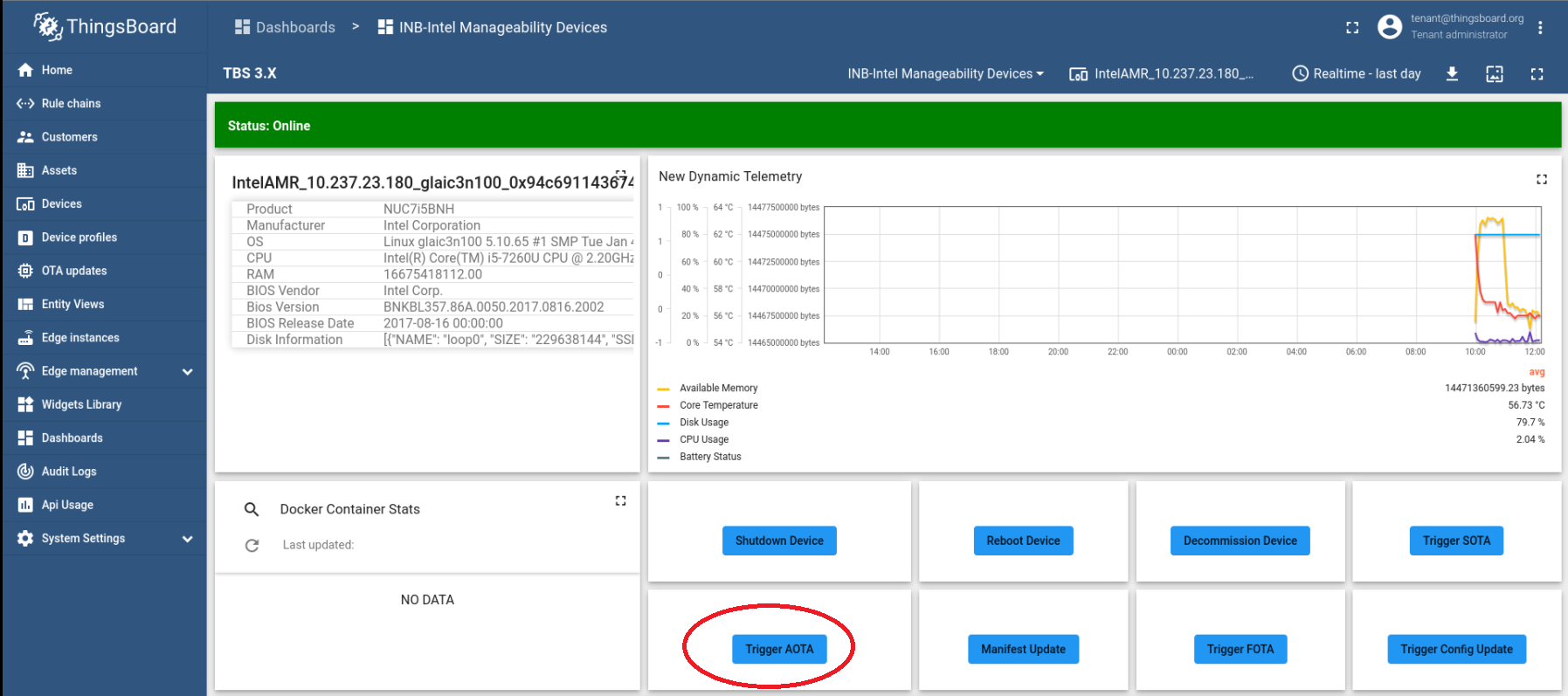Open the tenant user avatar profile

pos(1390,27)
